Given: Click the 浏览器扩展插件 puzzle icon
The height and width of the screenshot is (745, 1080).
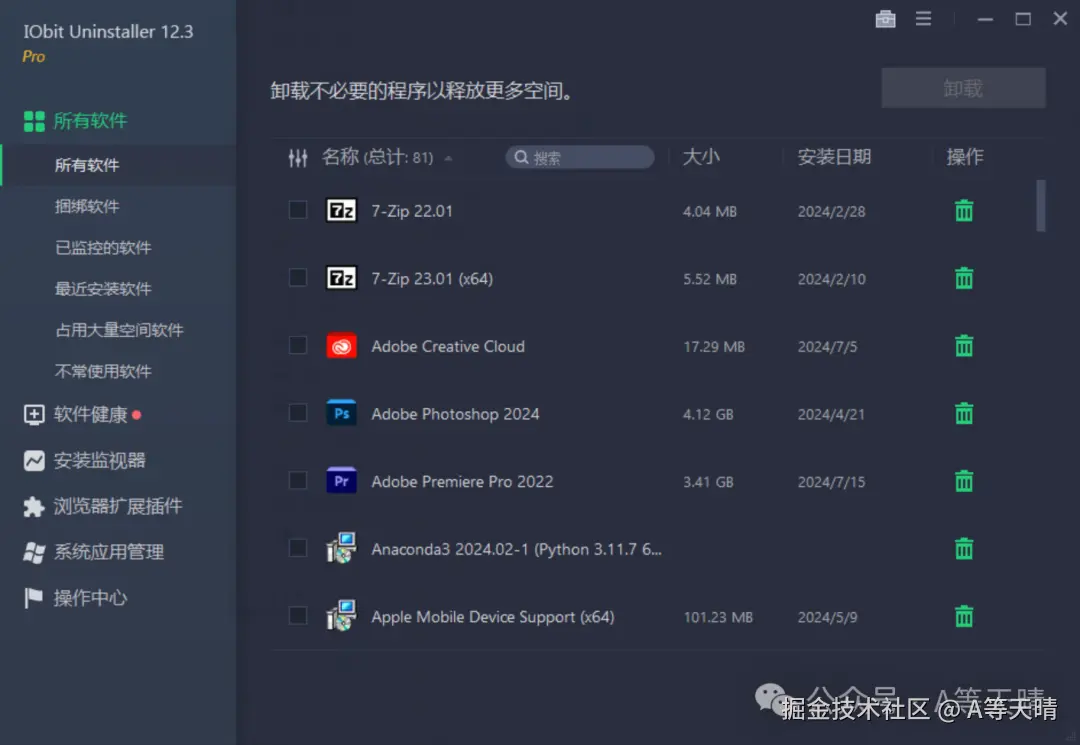Looking at the screenshot, I should [34, 507].
